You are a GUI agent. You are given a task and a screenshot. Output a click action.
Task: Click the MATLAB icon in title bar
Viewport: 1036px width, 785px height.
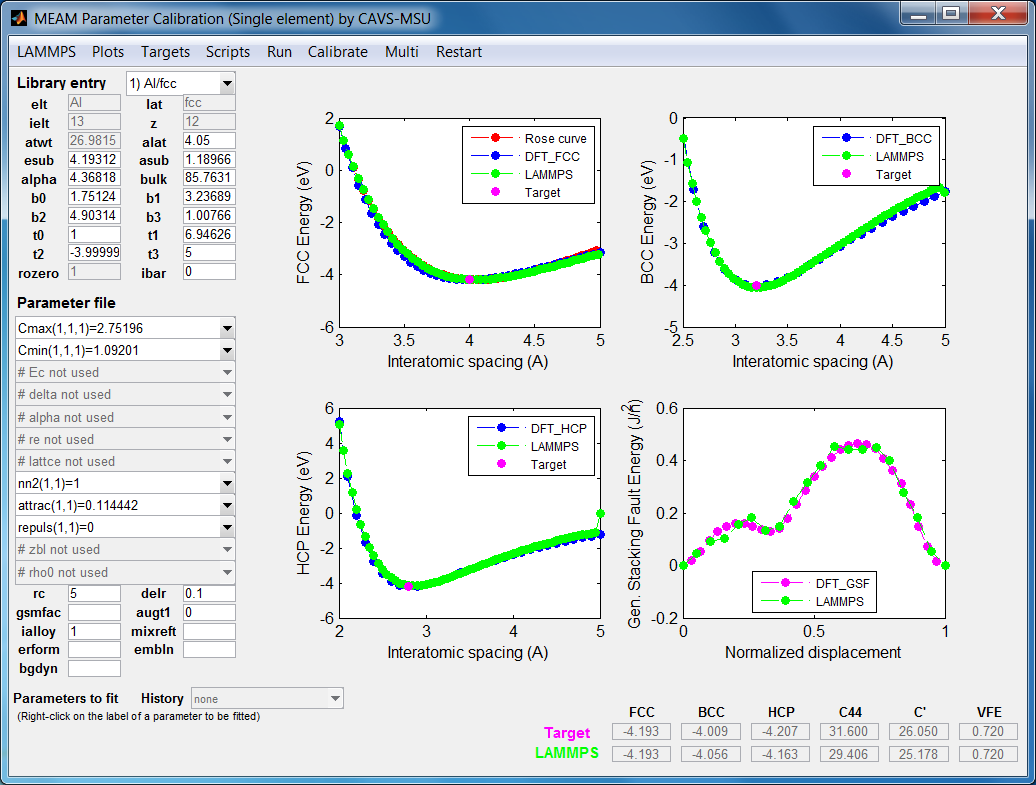[18, 15]
